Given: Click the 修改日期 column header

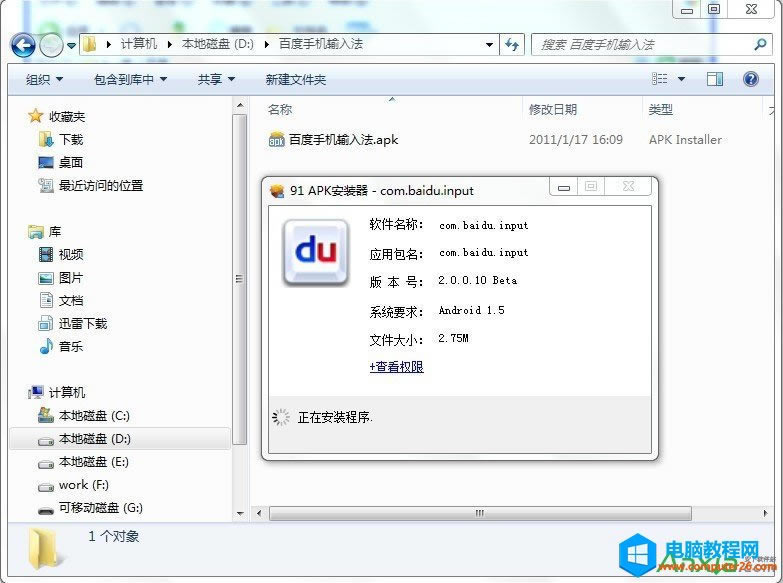Looking at the screenshot, I should [x=553, y=110].
